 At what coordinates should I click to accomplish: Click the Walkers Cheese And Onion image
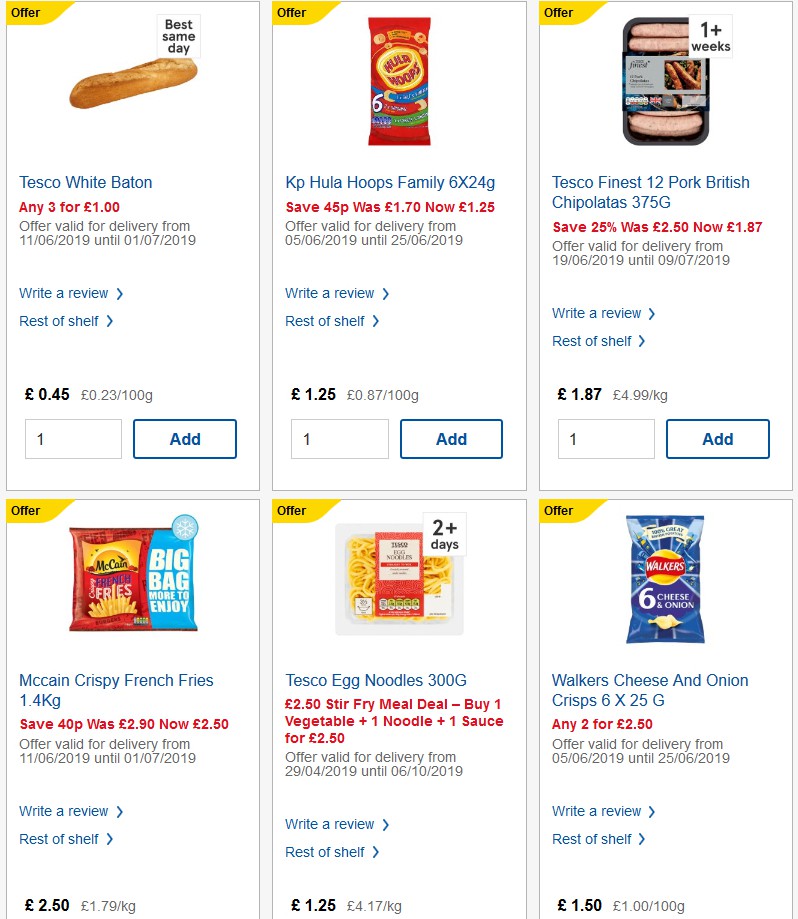coord(665,580)
